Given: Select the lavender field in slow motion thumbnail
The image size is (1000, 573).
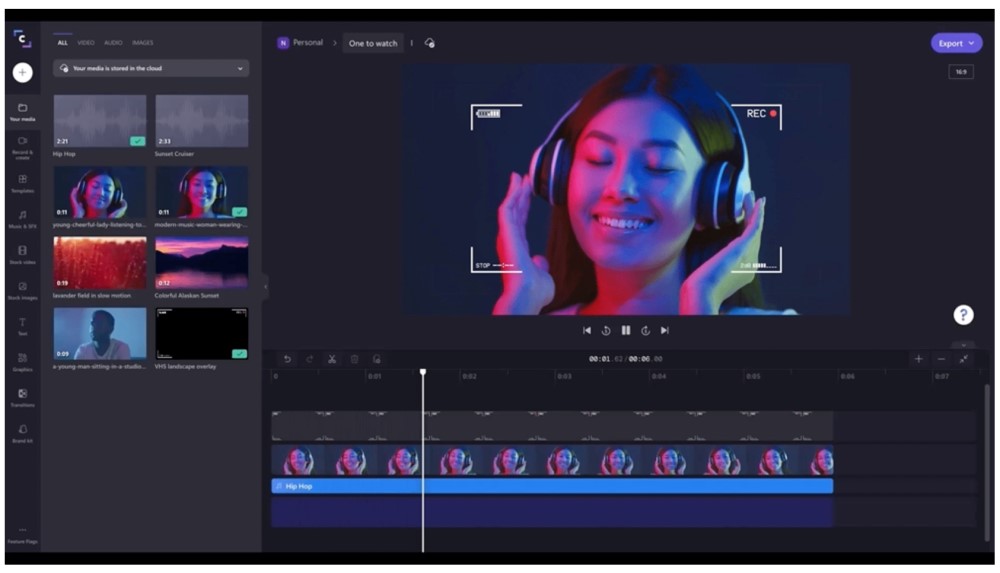Looking at the screenshot, I should tap(100, 263).
